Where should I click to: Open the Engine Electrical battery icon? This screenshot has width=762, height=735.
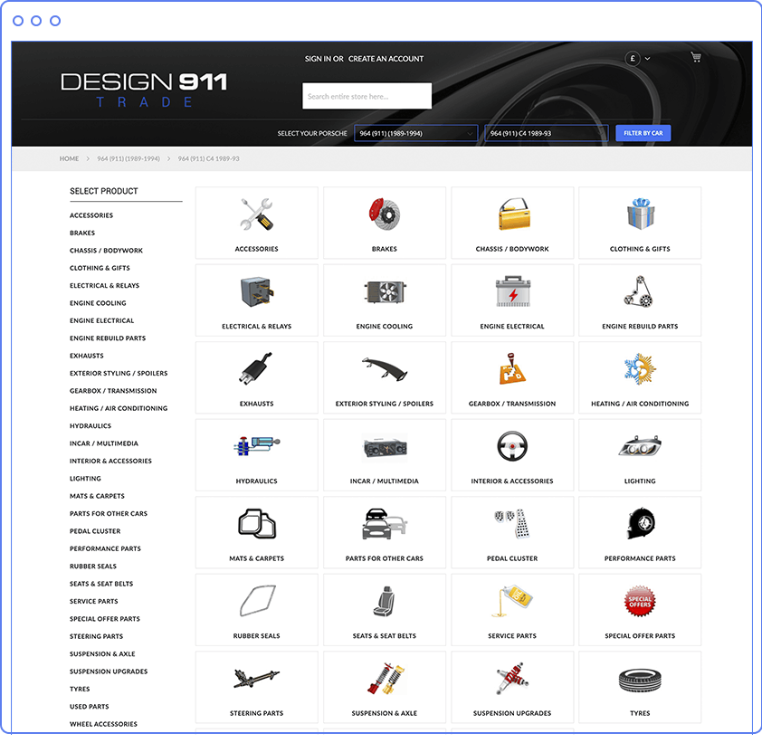tap(512, 291)
